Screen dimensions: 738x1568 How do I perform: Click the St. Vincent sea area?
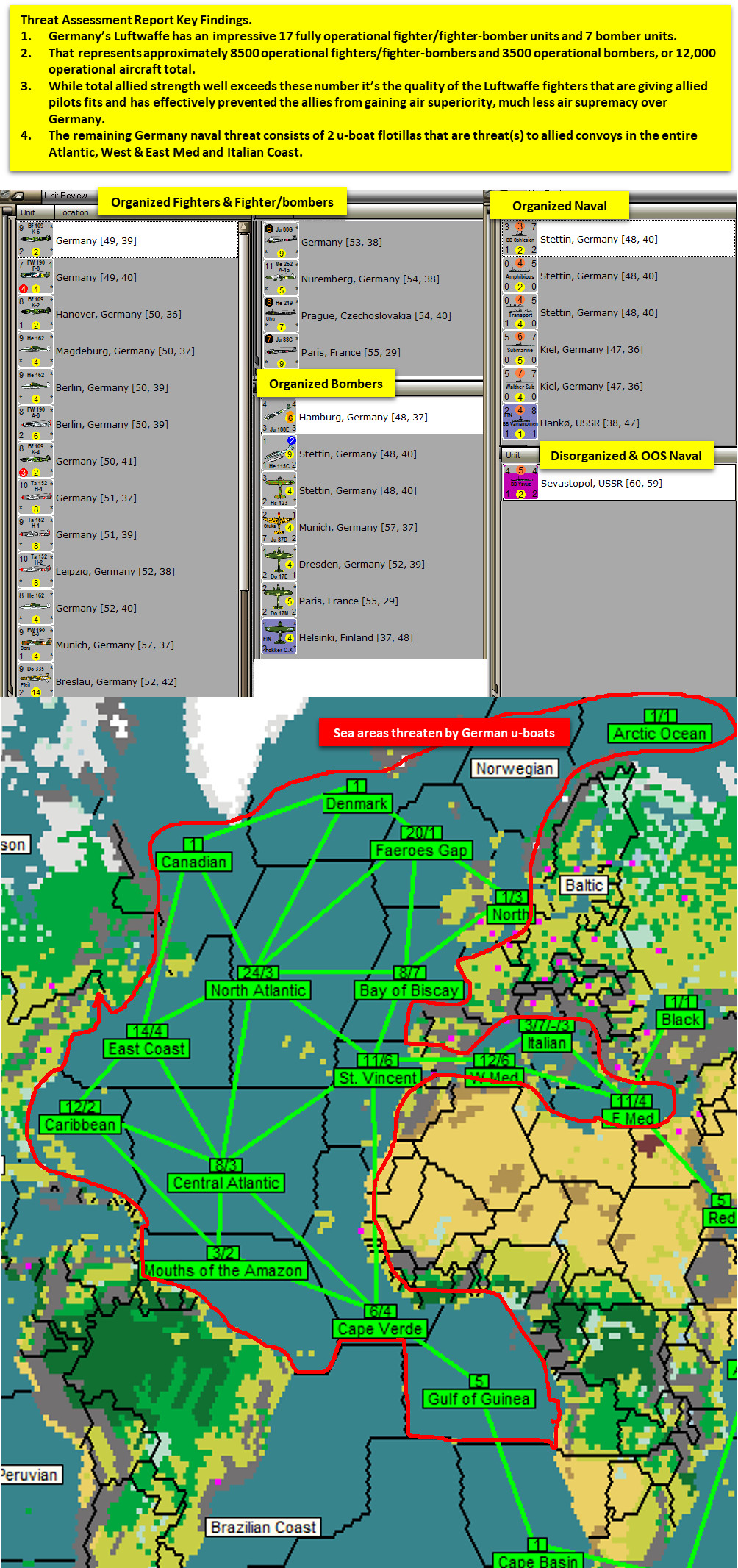379,1078
